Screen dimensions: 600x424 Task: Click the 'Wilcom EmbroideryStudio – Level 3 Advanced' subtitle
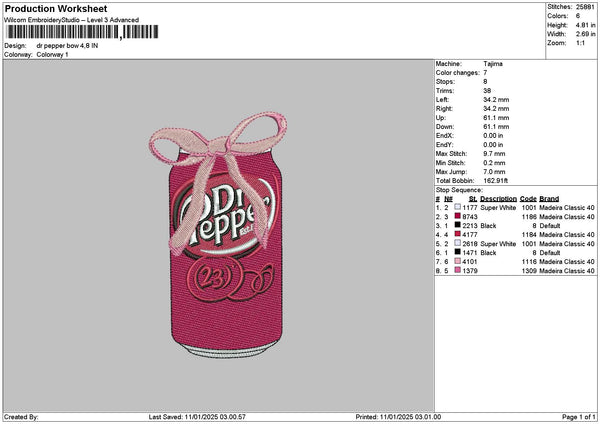(x=72, y=20)
